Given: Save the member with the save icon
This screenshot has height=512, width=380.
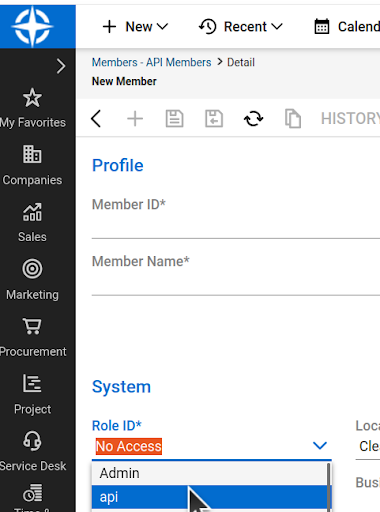Looking at the screenshot, I should tap(174, 119).
